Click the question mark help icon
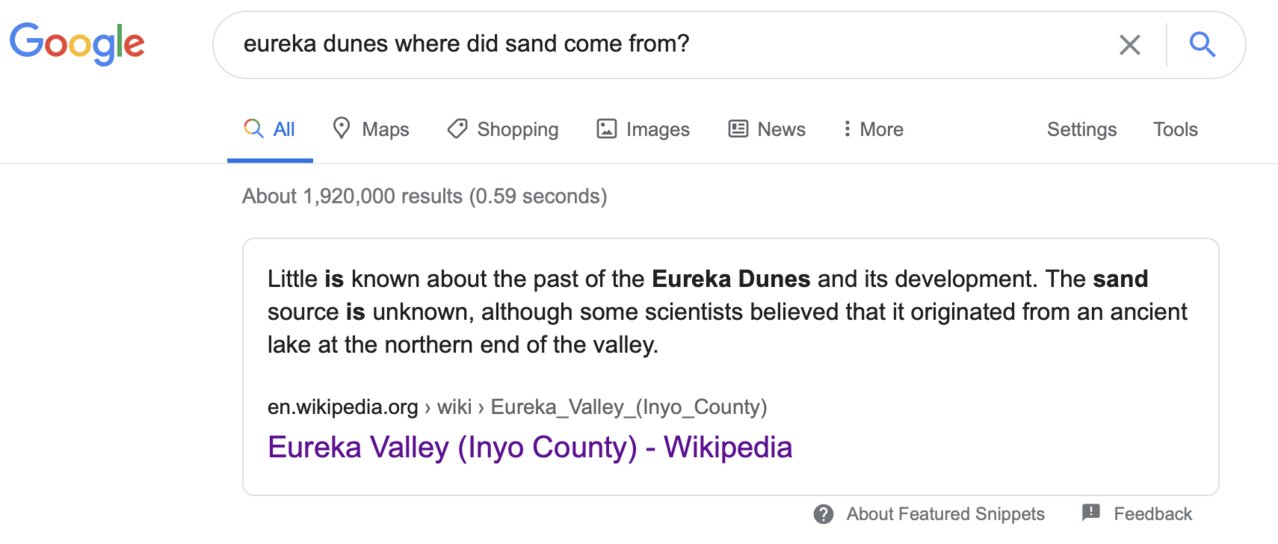The height and width of the screenshot is (544, 1278). 824,514
